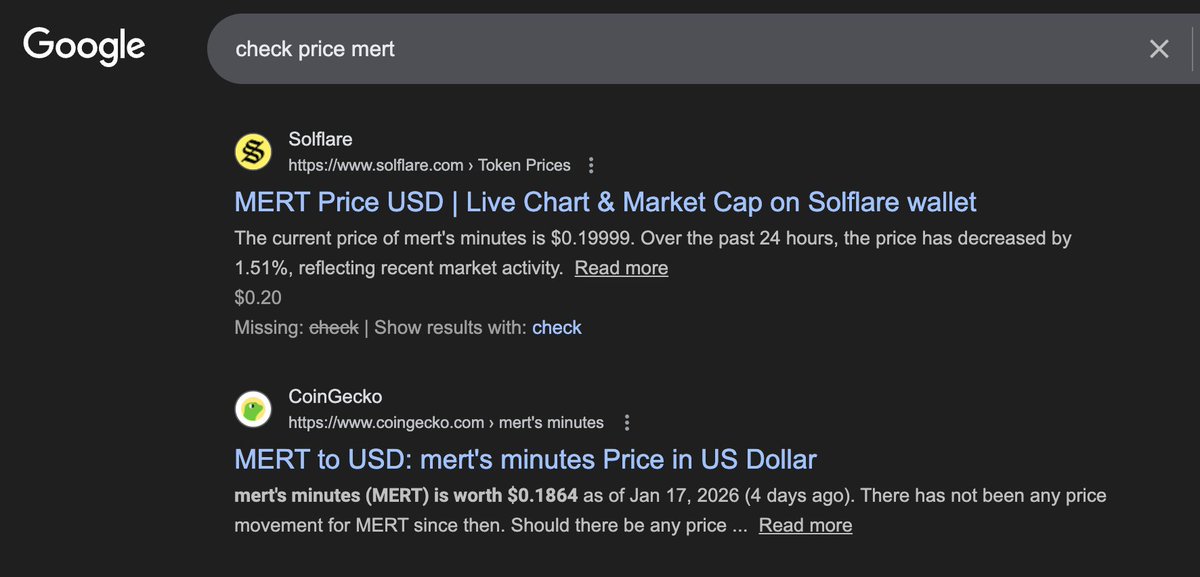Screen dimensions: 1200x577
Task: Expand 'Read more' in the Solflare snippet
Action: click(621, 268)
